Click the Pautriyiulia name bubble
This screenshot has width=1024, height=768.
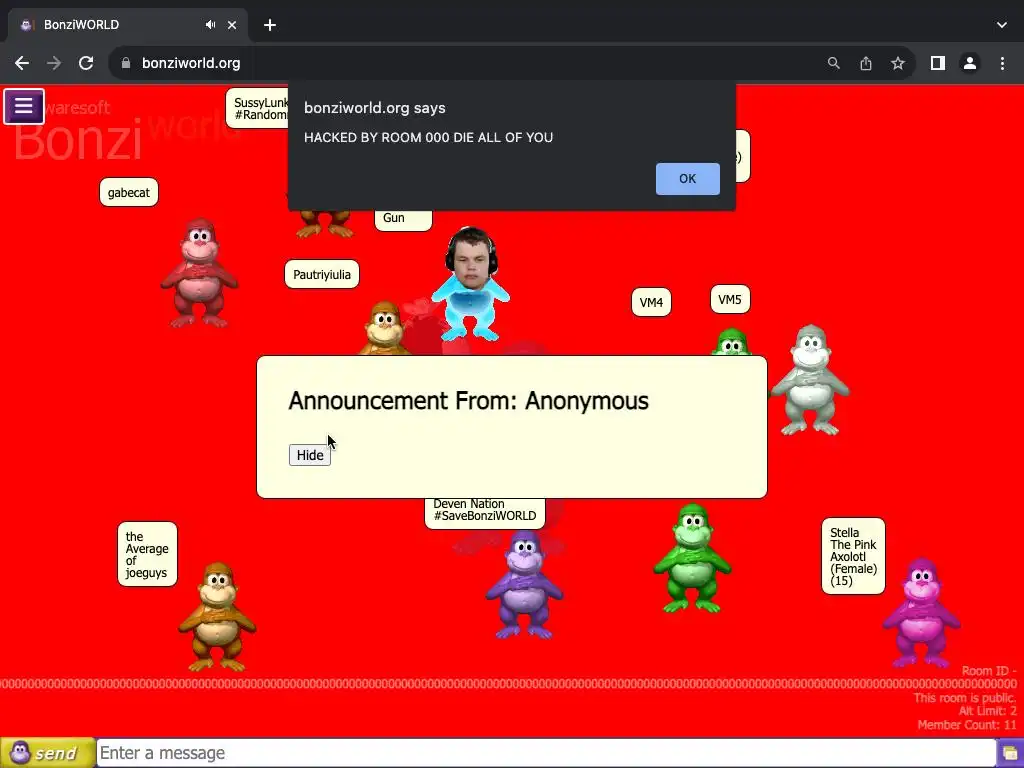tap(322, 274)
